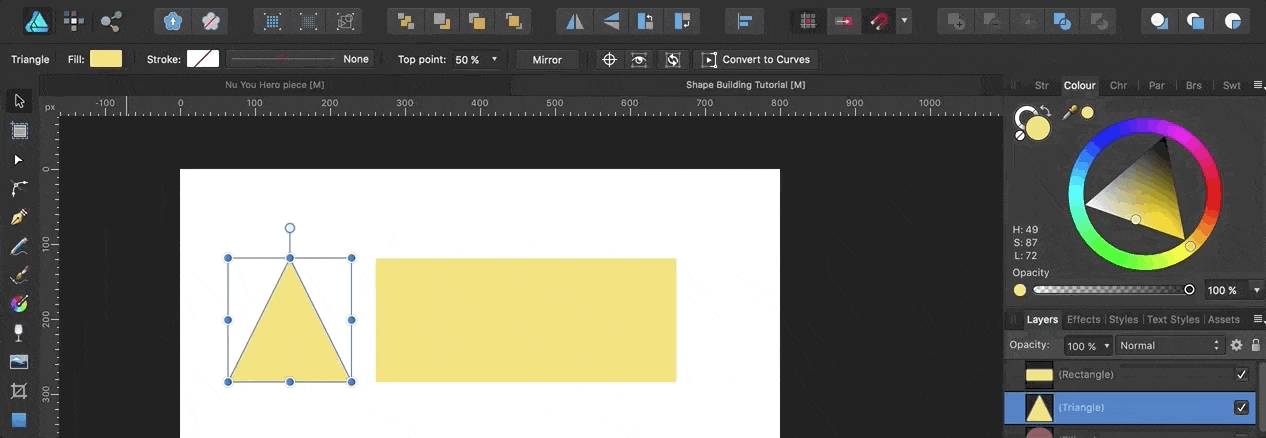This screenshot has height=438, width=1266.
Task: Open the snapping options dropdown arrow
Action: point(904,20)
